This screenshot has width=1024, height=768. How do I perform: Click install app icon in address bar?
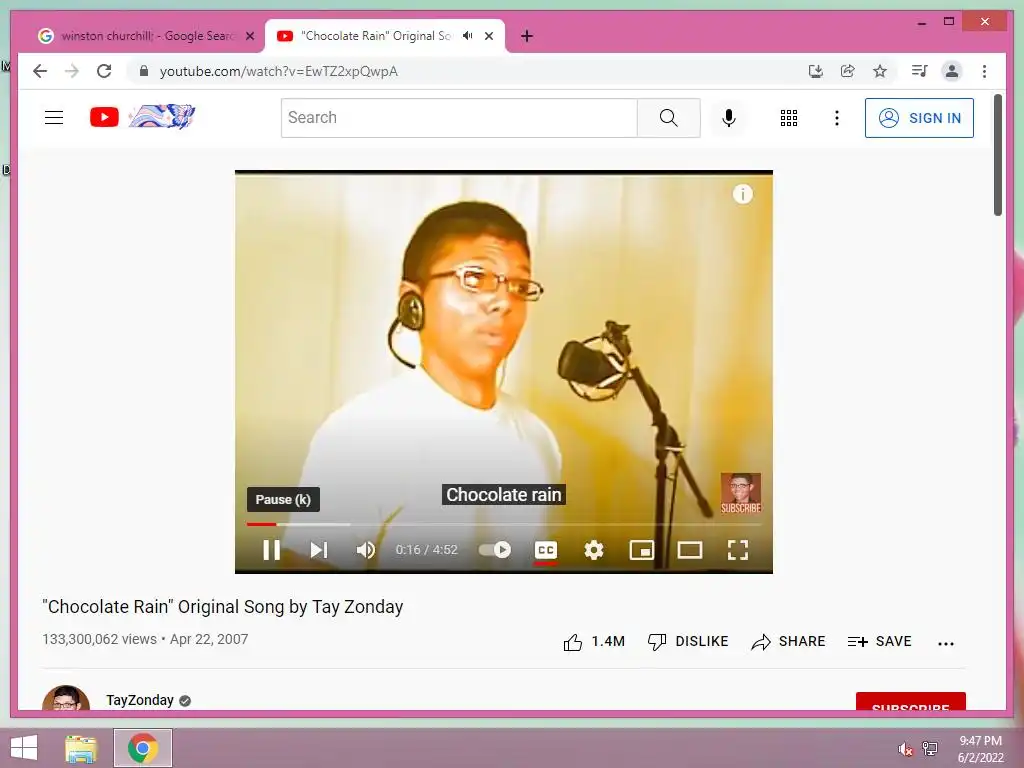[x=816, y=71]
